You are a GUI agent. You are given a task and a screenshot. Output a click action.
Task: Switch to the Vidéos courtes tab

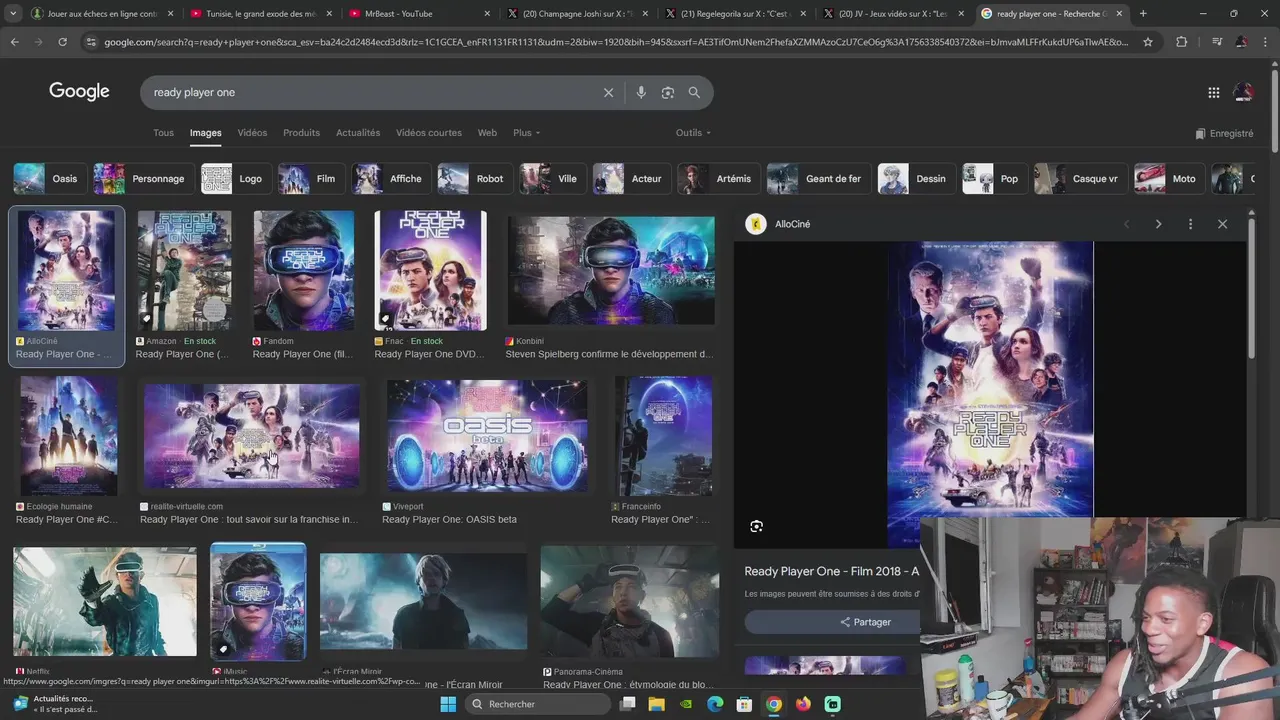pos(429,133)
